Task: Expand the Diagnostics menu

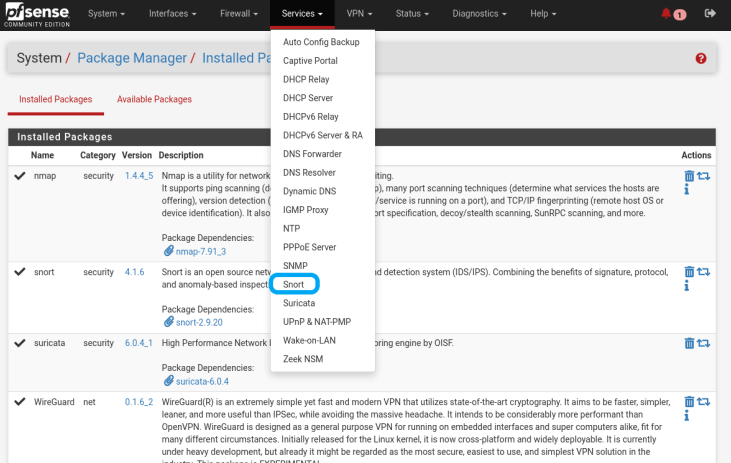Action: pos(479,14)
